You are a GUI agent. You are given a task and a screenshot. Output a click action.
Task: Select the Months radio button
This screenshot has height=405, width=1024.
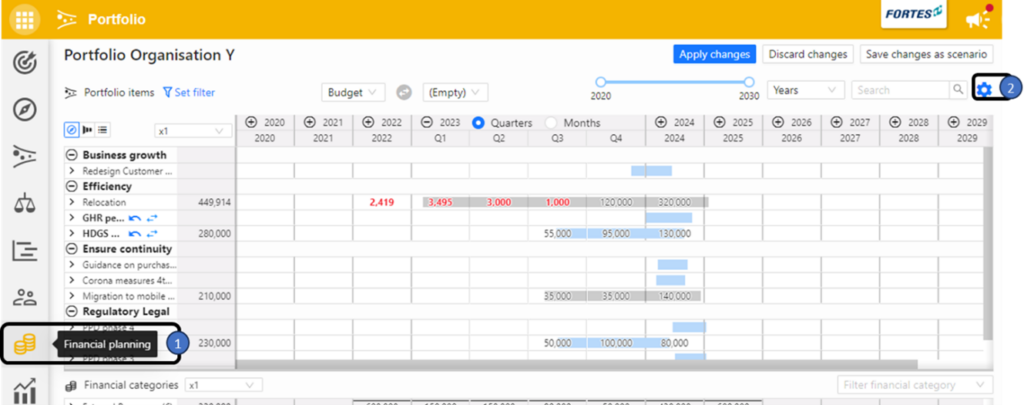551,122
